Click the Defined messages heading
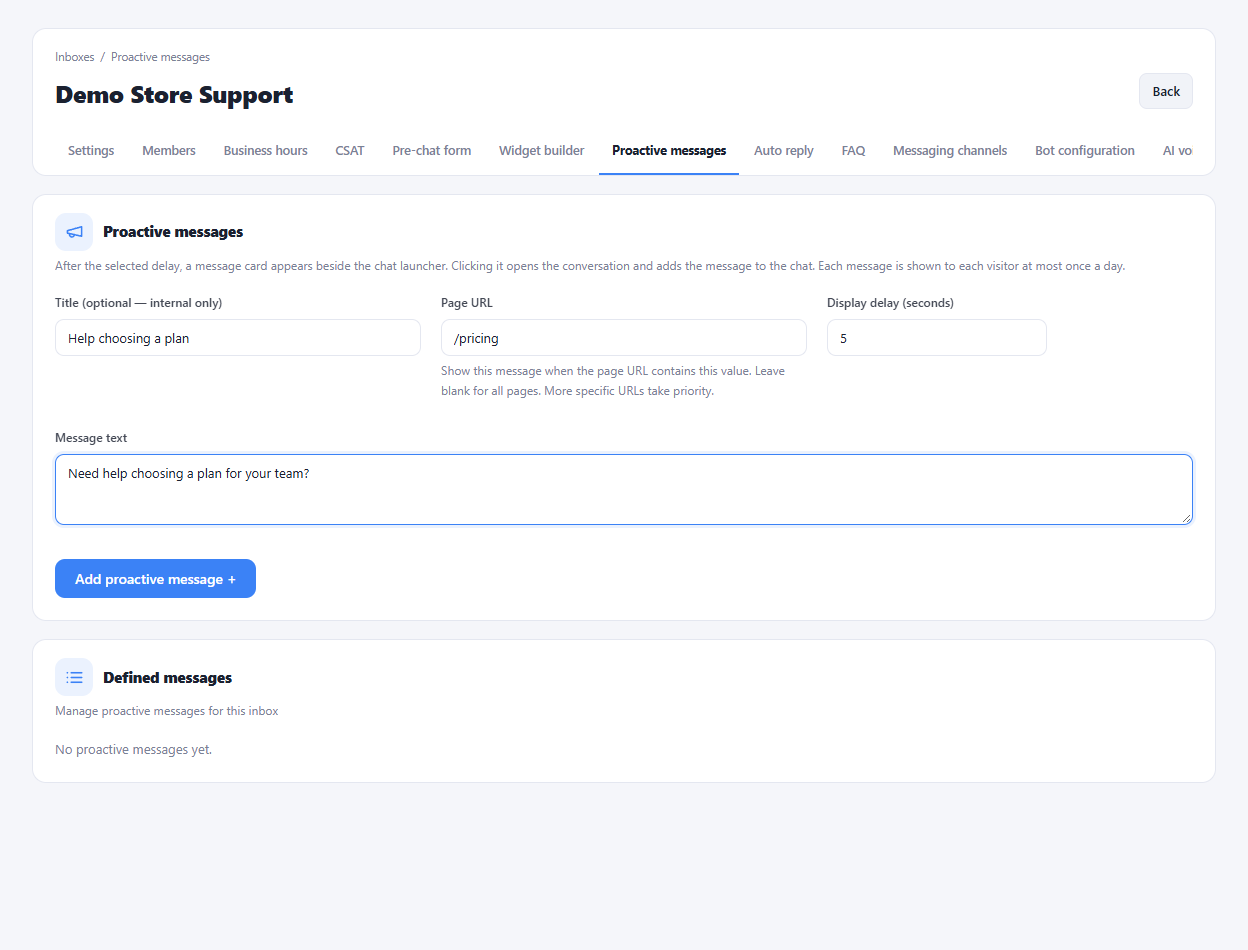 167,678
